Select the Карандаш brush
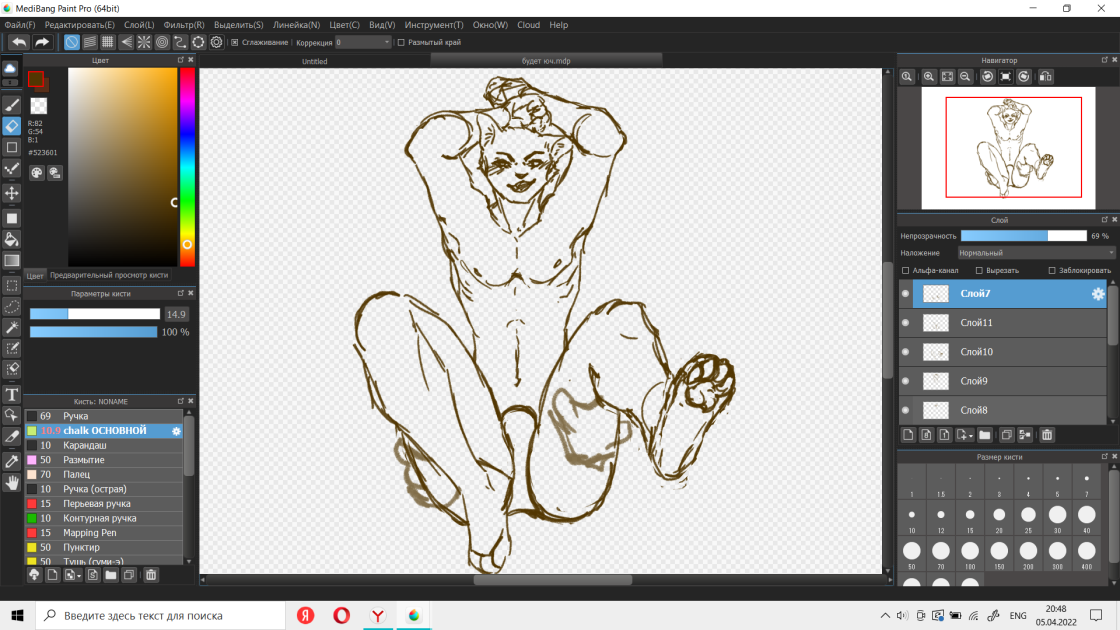1120x630 pixels. pyautogui.click(x=104, y=445)
